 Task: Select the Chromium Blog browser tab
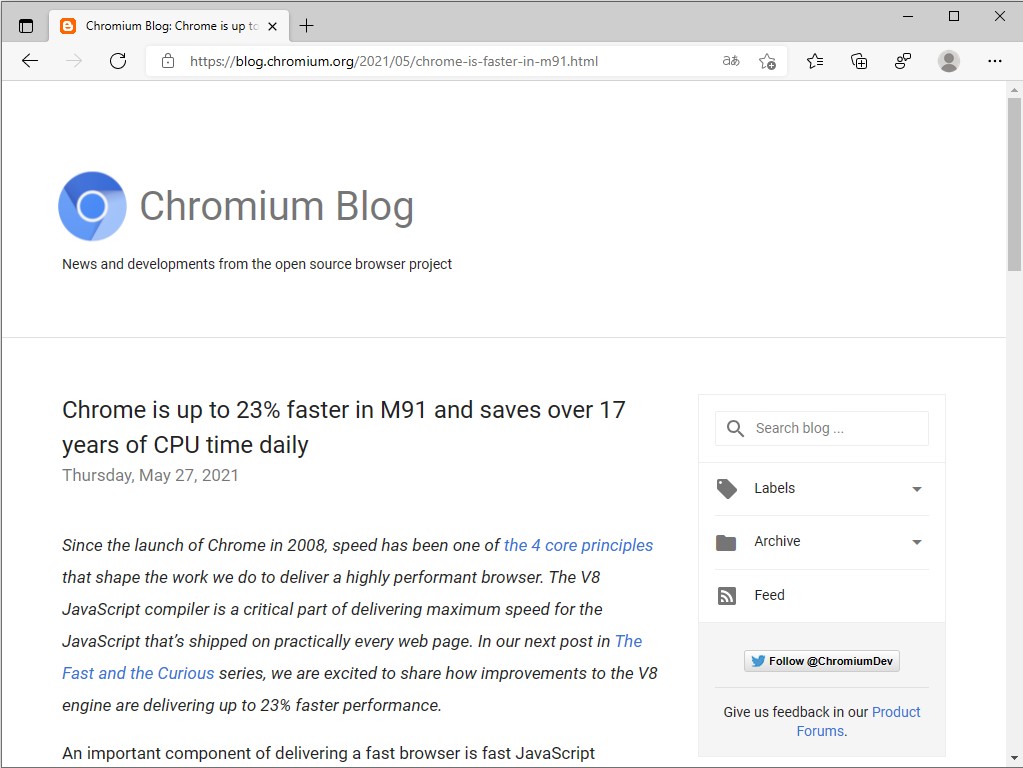pos(165,26)
